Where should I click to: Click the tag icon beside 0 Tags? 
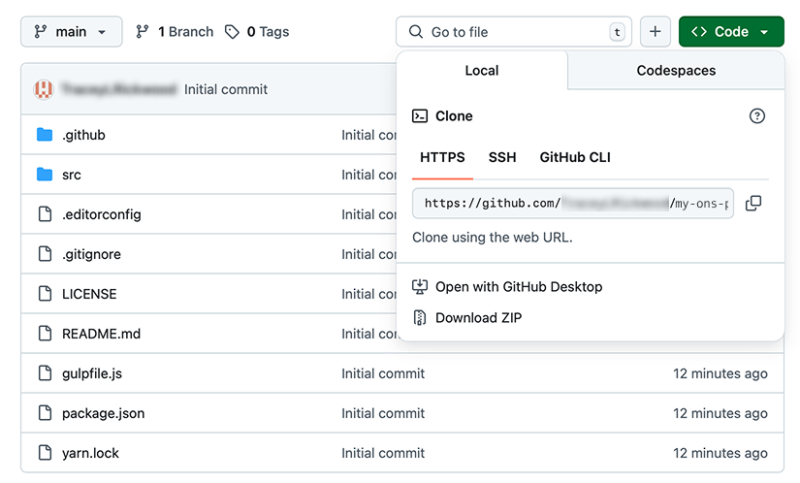click(232, 32)
